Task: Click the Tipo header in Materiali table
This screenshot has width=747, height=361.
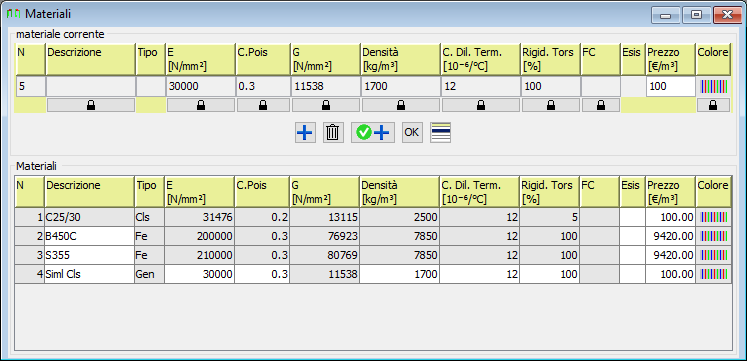Action: coord(150,191)
